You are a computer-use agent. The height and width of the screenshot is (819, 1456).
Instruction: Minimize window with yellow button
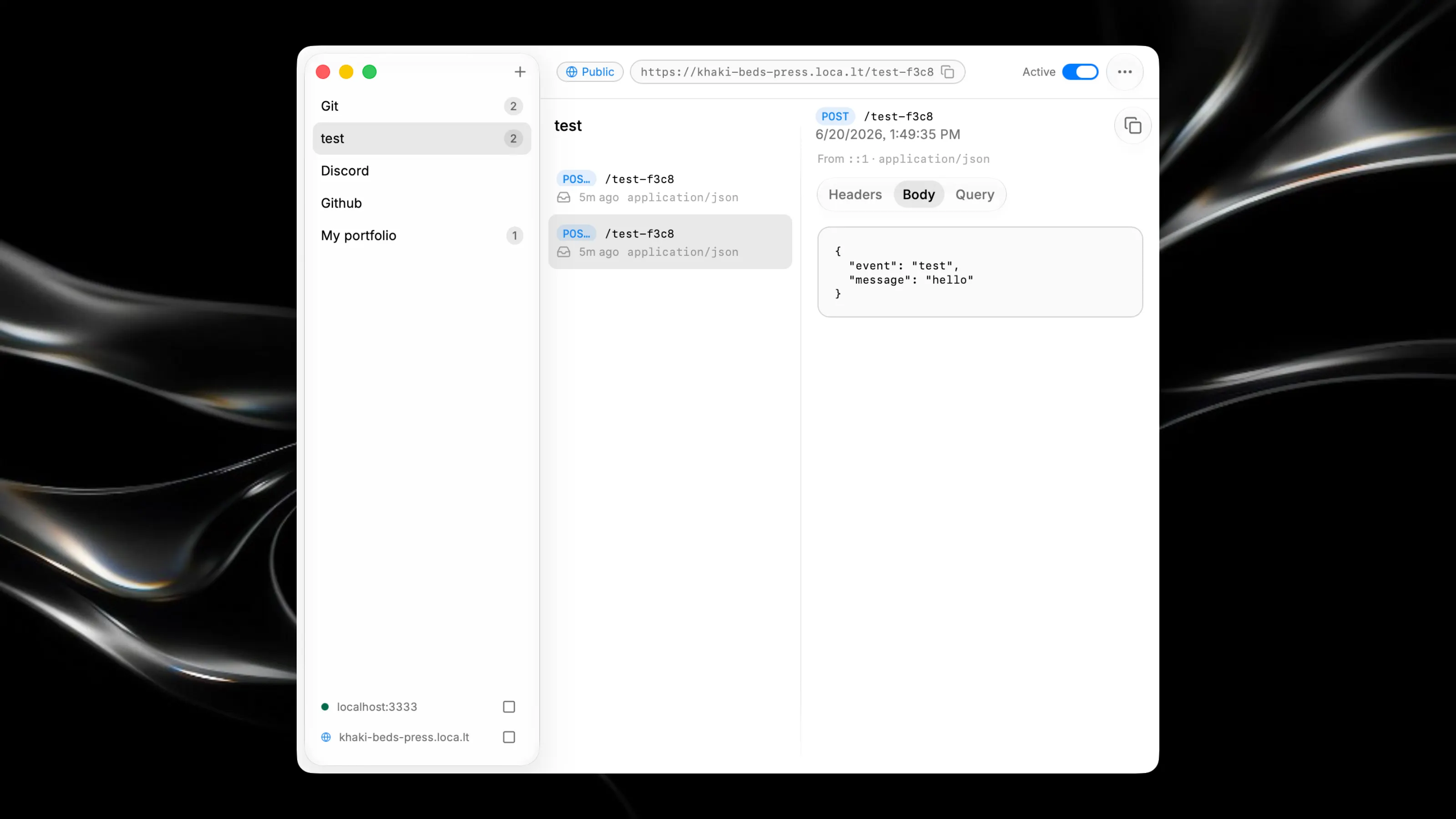[x=346, y=72]
